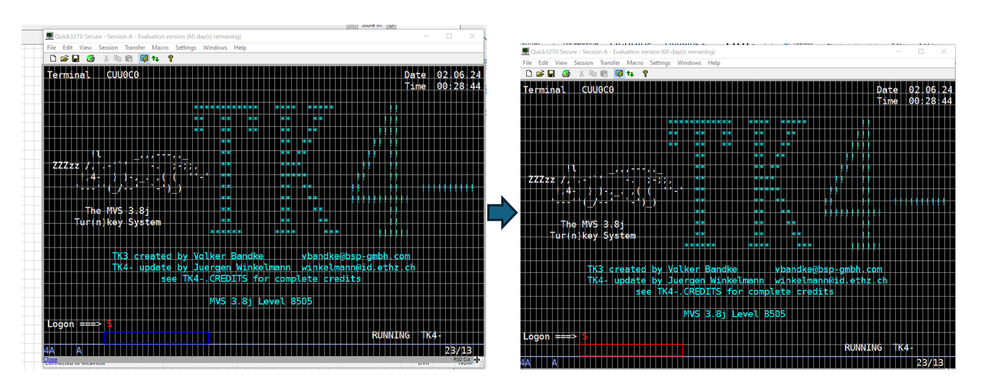Click the Close link below left window
Viewport: 999px width, 382px height.
[50, 360]
